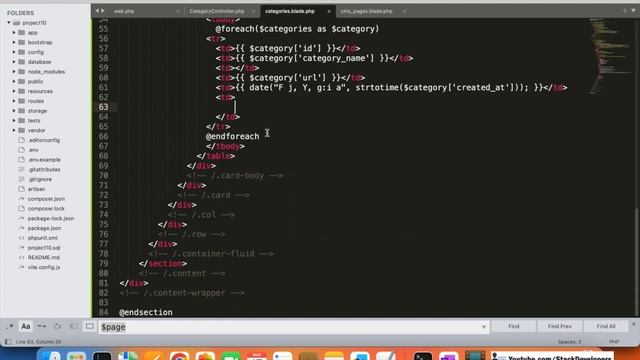The width and height of the screenshot is (640, 360).
Task: Toggle highlight matches option
Action: [x=89, y=327]
